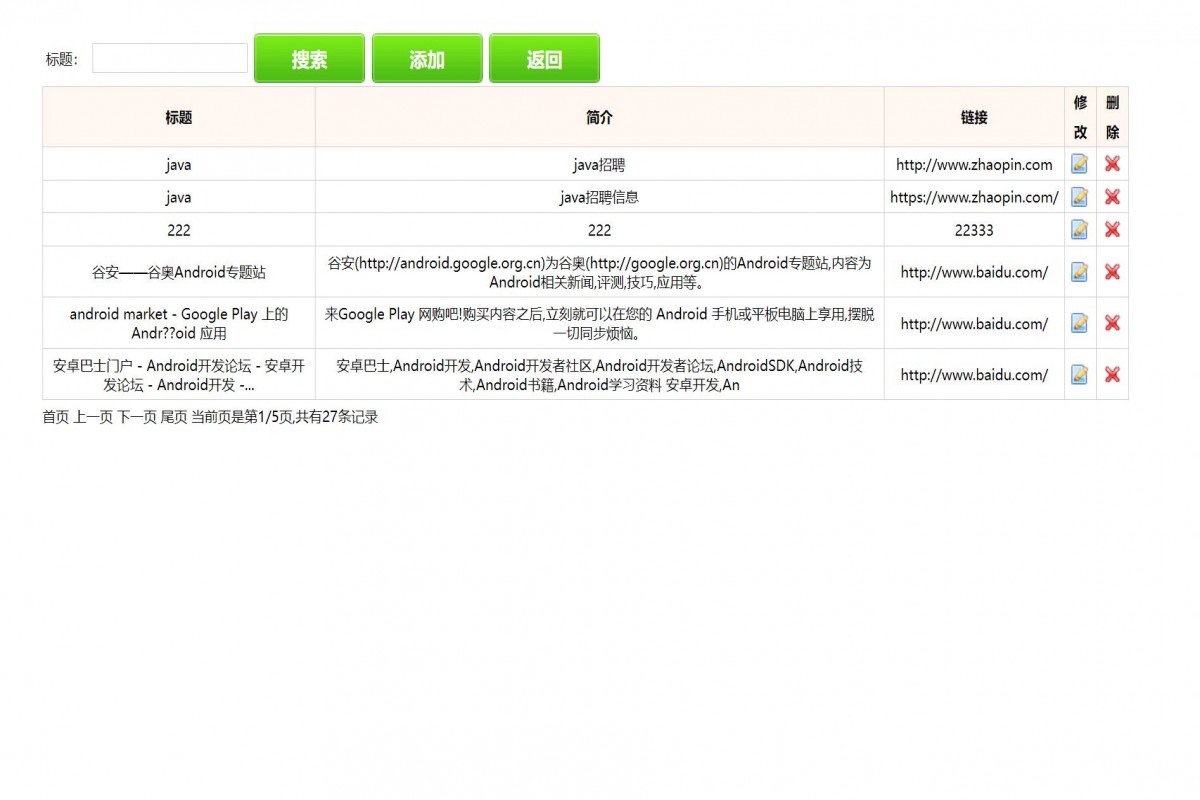Viewport: 1200px width, 800px height.
Task: Edit the 谷安Android专题站 entry via its pencil icon
Action: pos(1079,272)
